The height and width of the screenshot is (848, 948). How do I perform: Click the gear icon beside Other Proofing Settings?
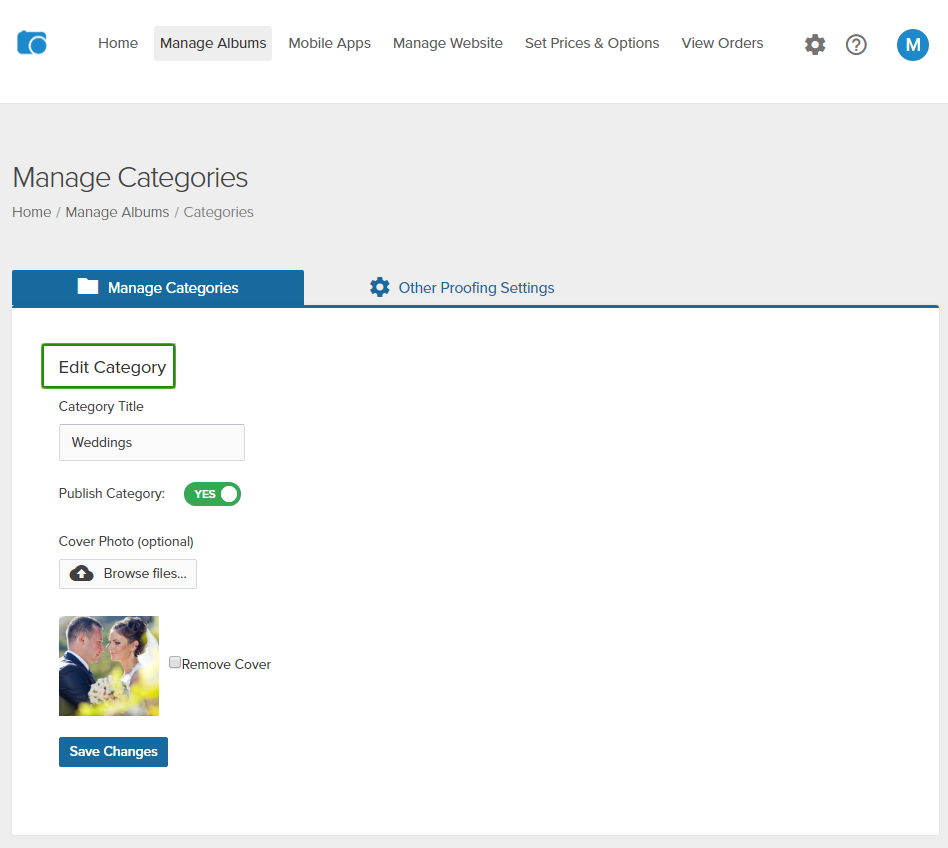(380, 287)
